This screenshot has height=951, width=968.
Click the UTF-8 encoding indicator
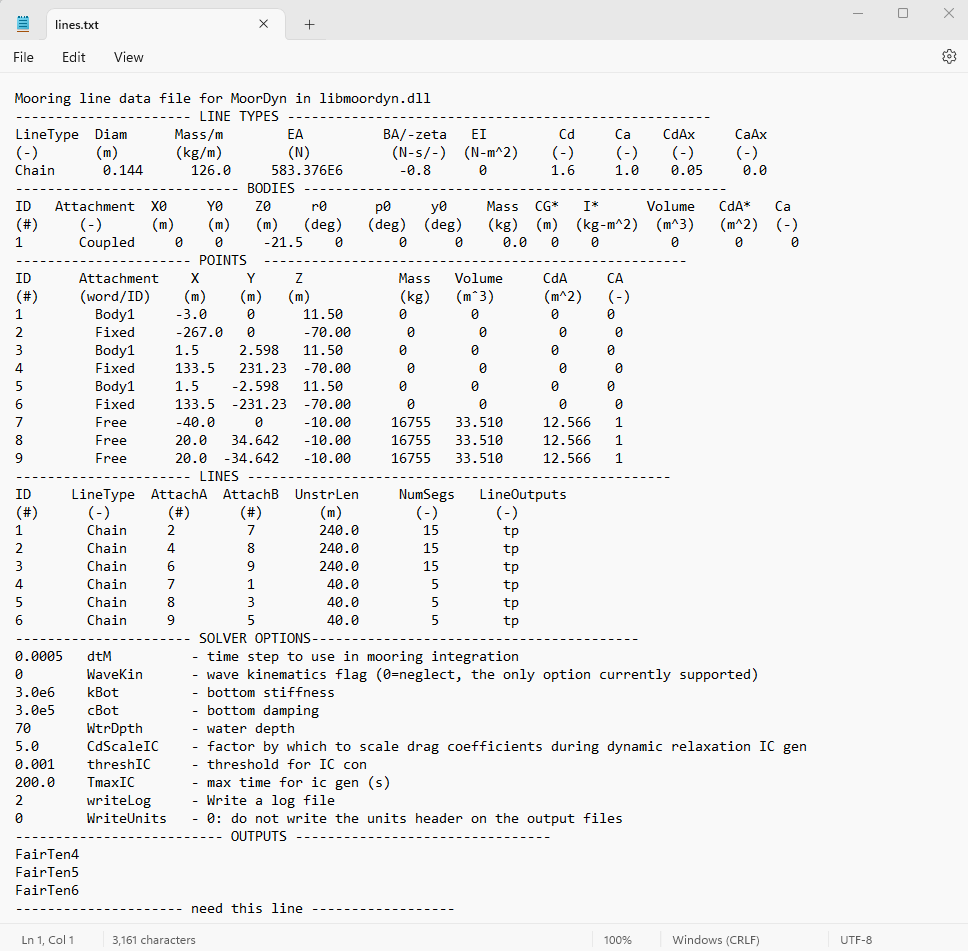[856, 940]
